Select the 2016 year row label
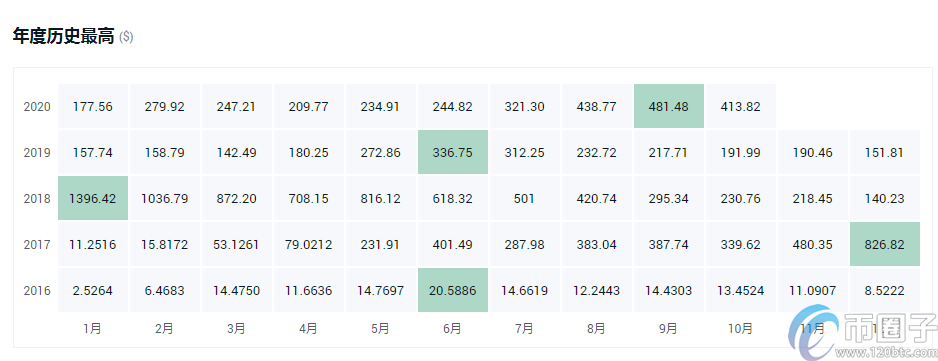 pyautogui.click(x=37, y=291)
